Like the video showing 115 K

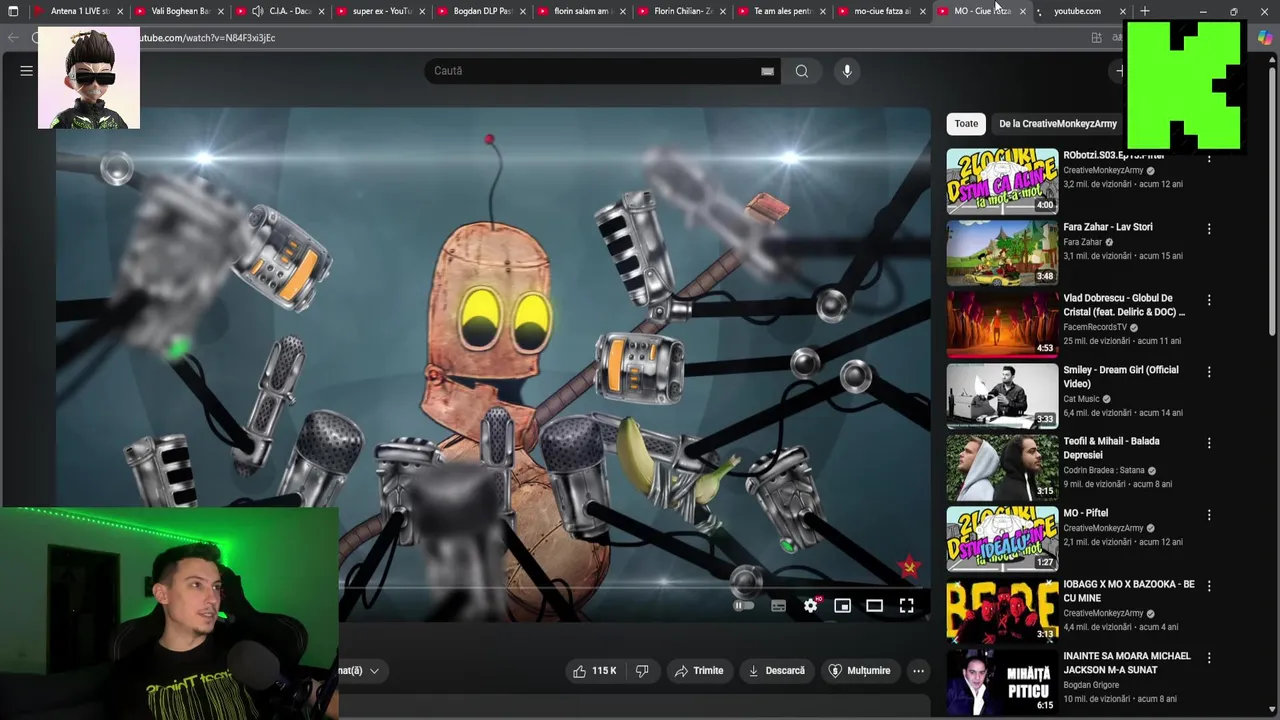click(x=594, y=671)
